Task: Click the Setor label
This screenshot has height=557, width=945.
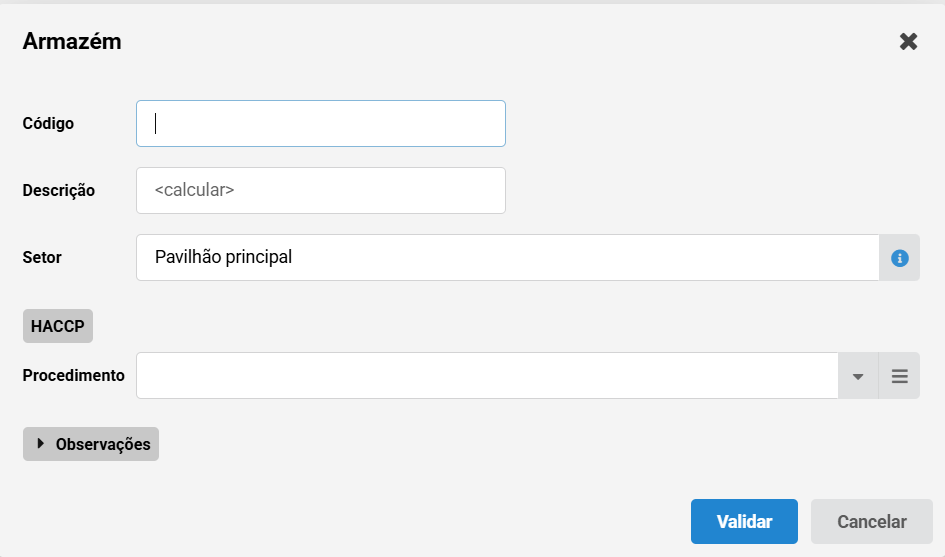Action: click(x=42, y=257)
